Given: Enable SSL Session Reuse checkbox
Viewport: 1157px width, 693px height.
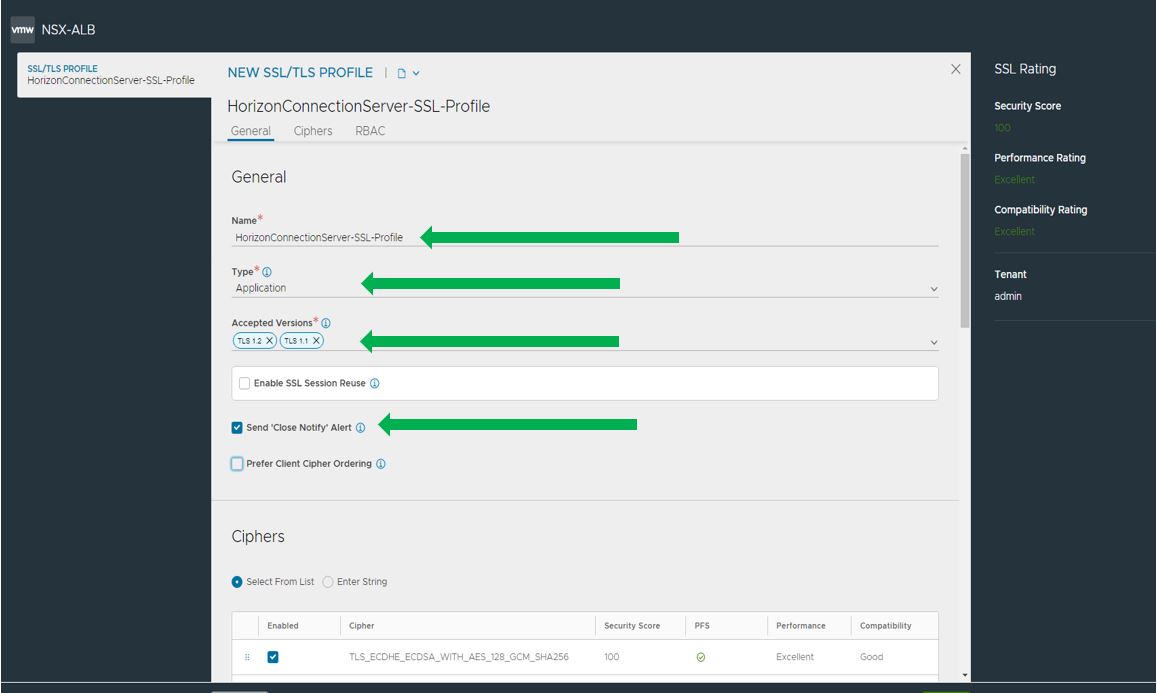Looking at the screenshot, I should pyautogui.click(x=244, y=383).
